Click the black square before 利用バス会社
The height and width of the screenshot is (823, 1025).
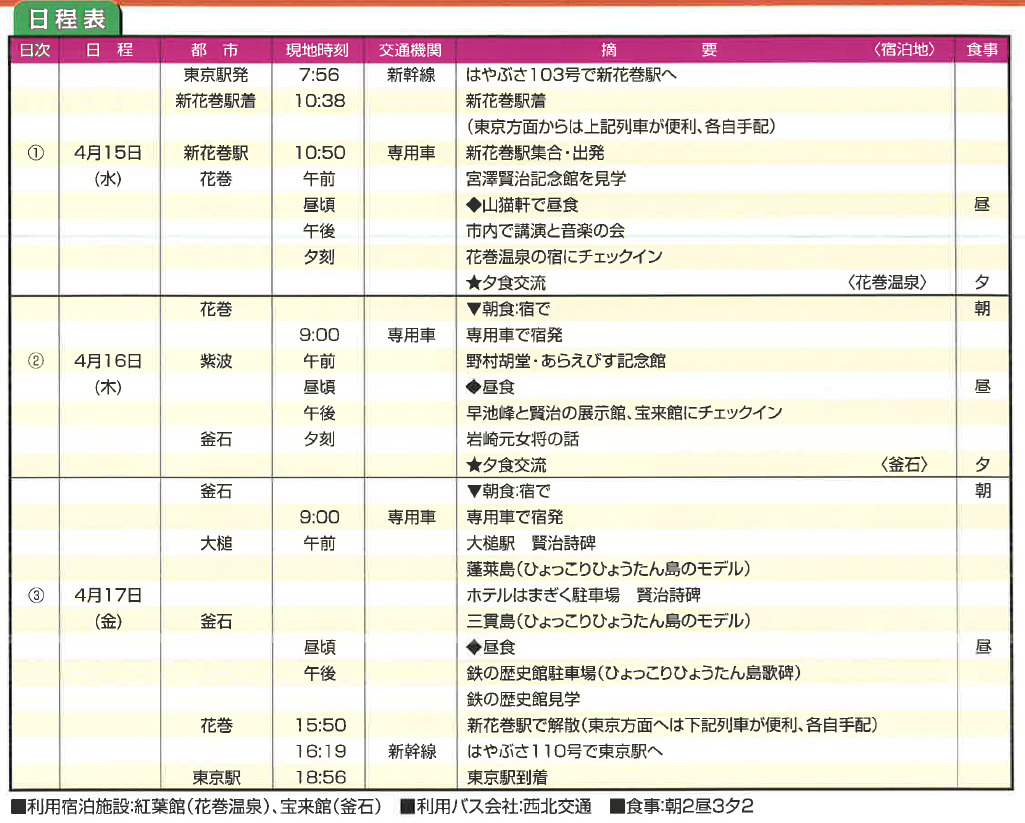tap(406, 806)
